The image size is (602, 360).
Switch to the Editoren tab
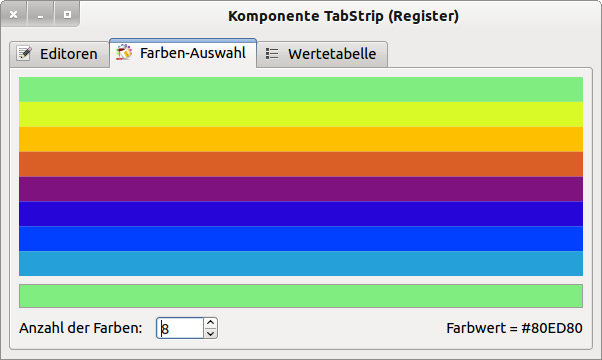coord(60,54)
